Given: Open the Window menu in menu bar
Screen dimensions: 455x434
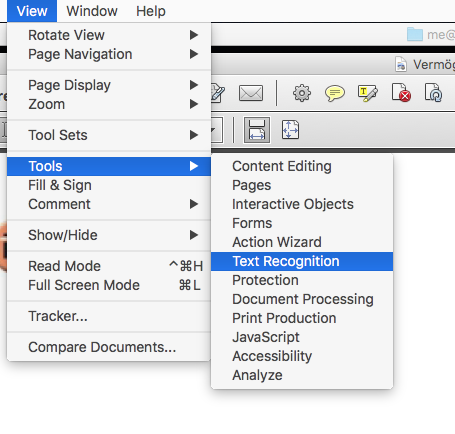Looking at the screenshot, I should click(x=92, y=11).
